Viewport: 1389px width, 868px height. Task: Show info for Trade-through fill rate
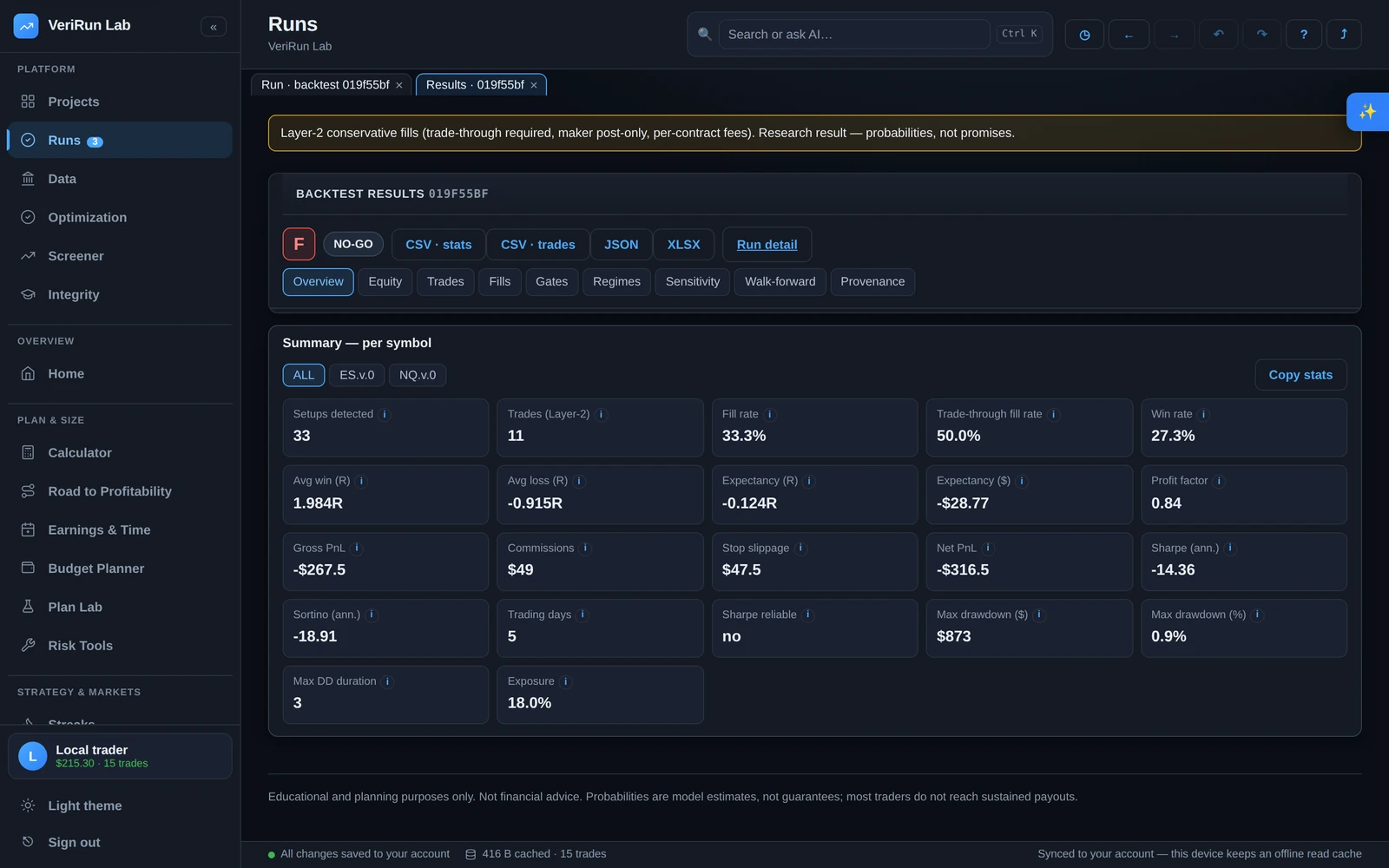click(1054, 415)
